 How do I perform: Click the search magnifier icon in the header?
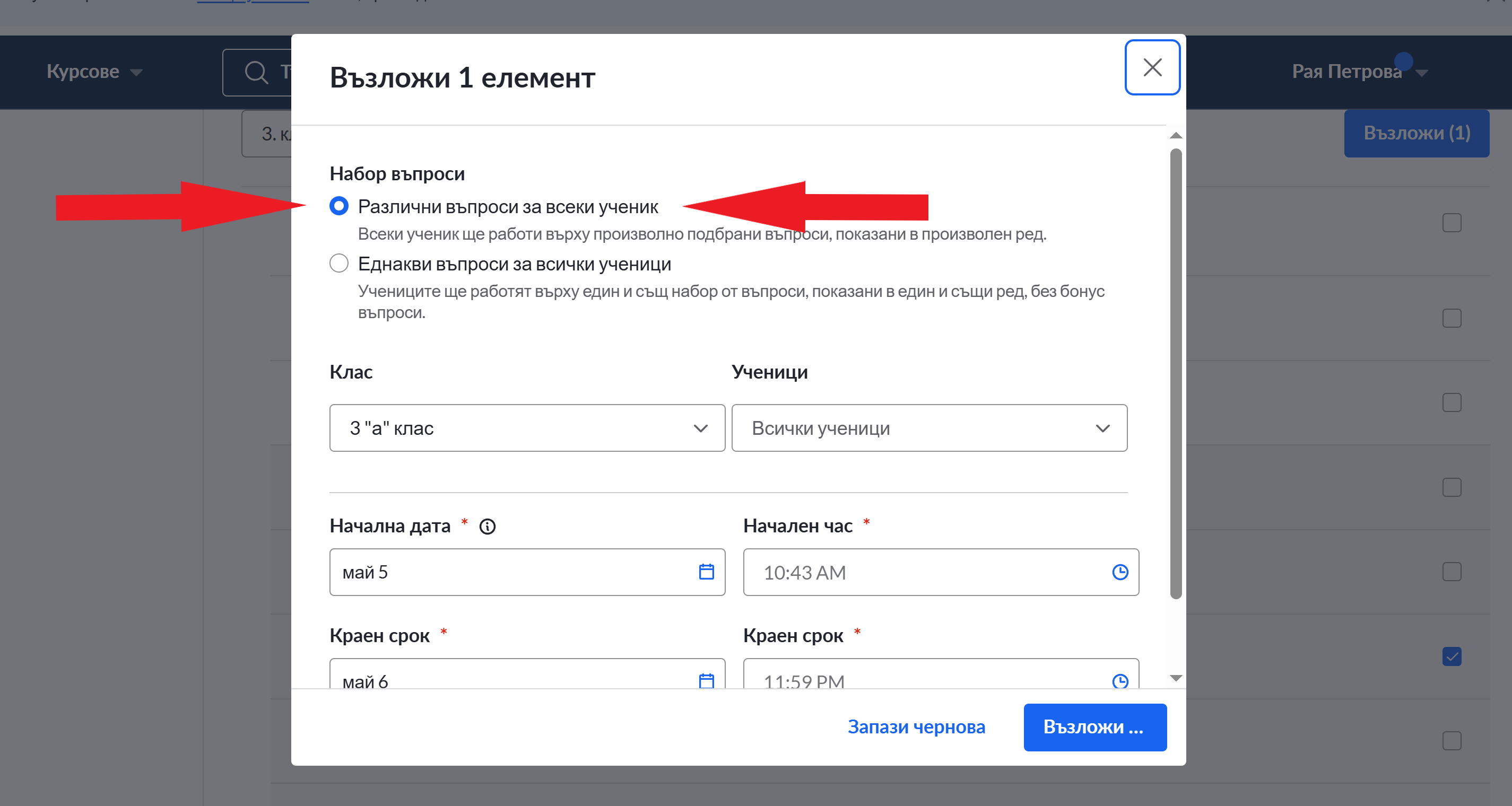[256, 72]
